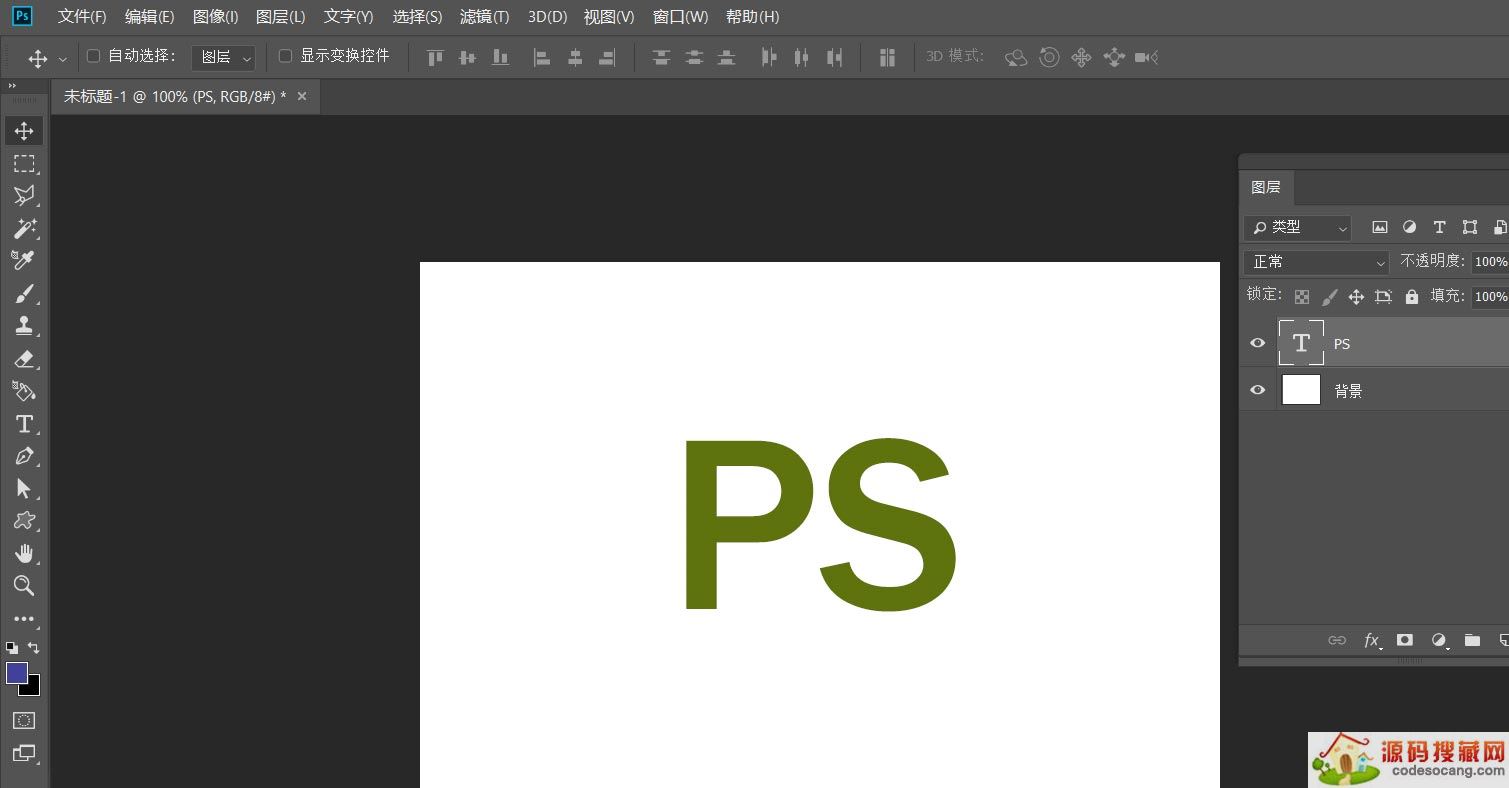Select the Magic Wand tool
Viewport: 1509px width, 788px height.
click(24, 228)
